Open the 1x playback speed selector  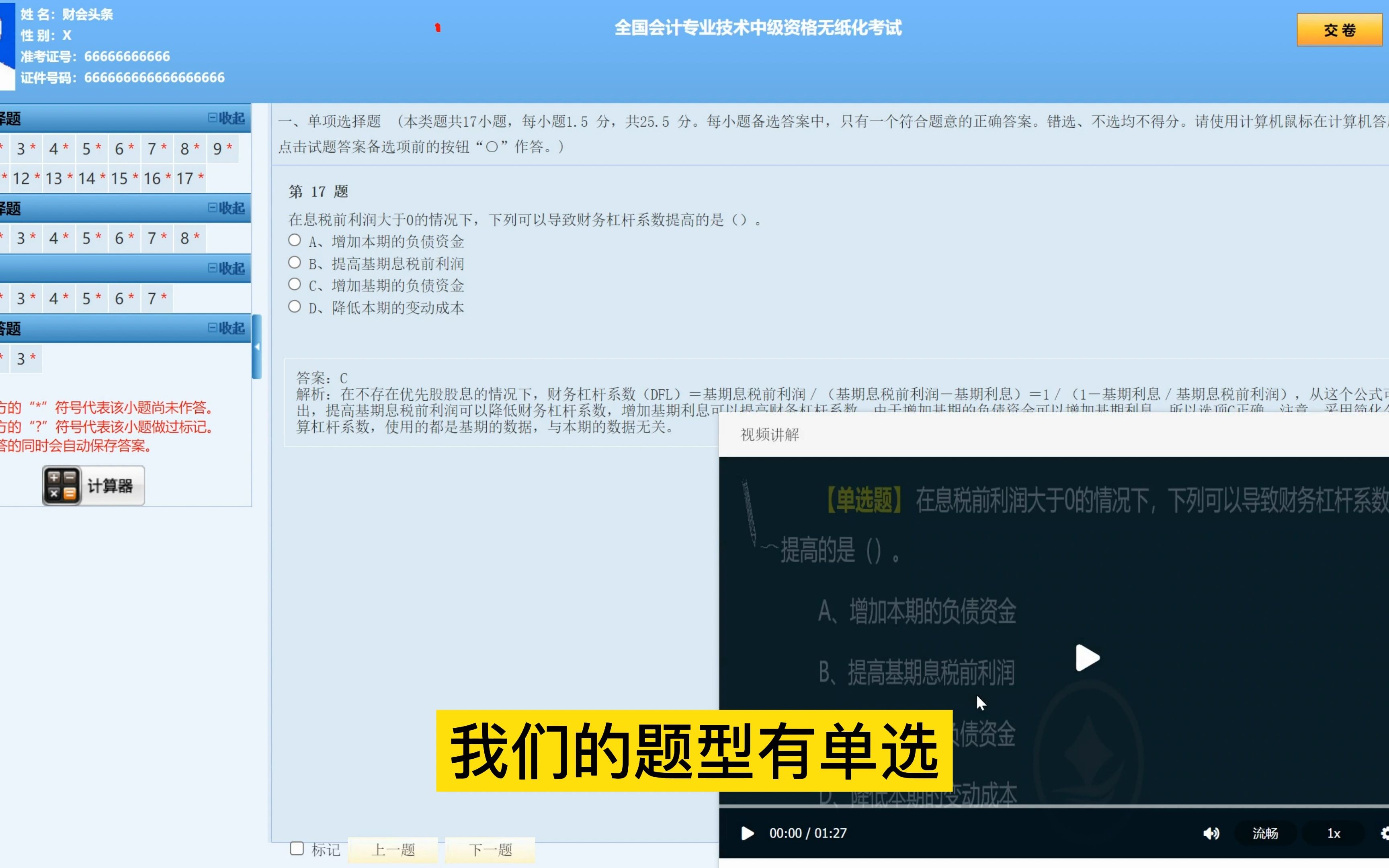1335,833
